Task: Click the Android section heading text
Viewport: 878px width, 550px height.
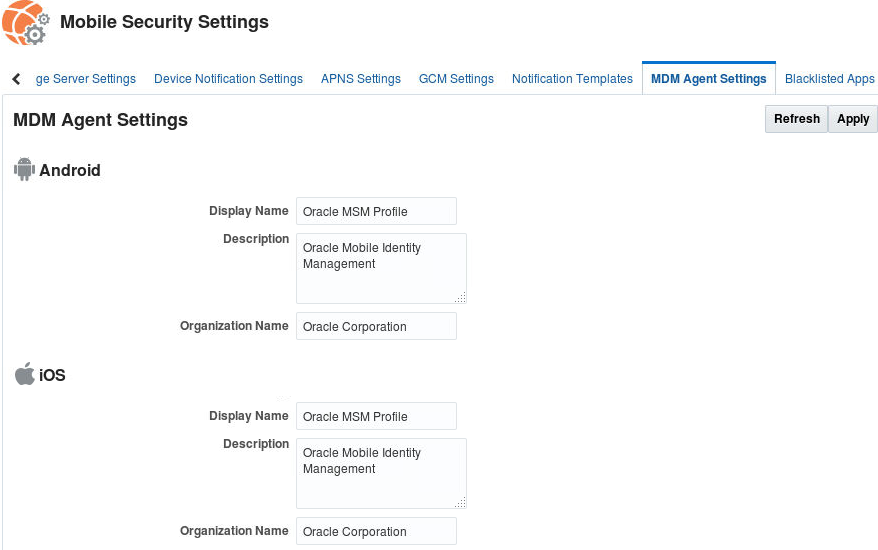Action: coord(70,170)
